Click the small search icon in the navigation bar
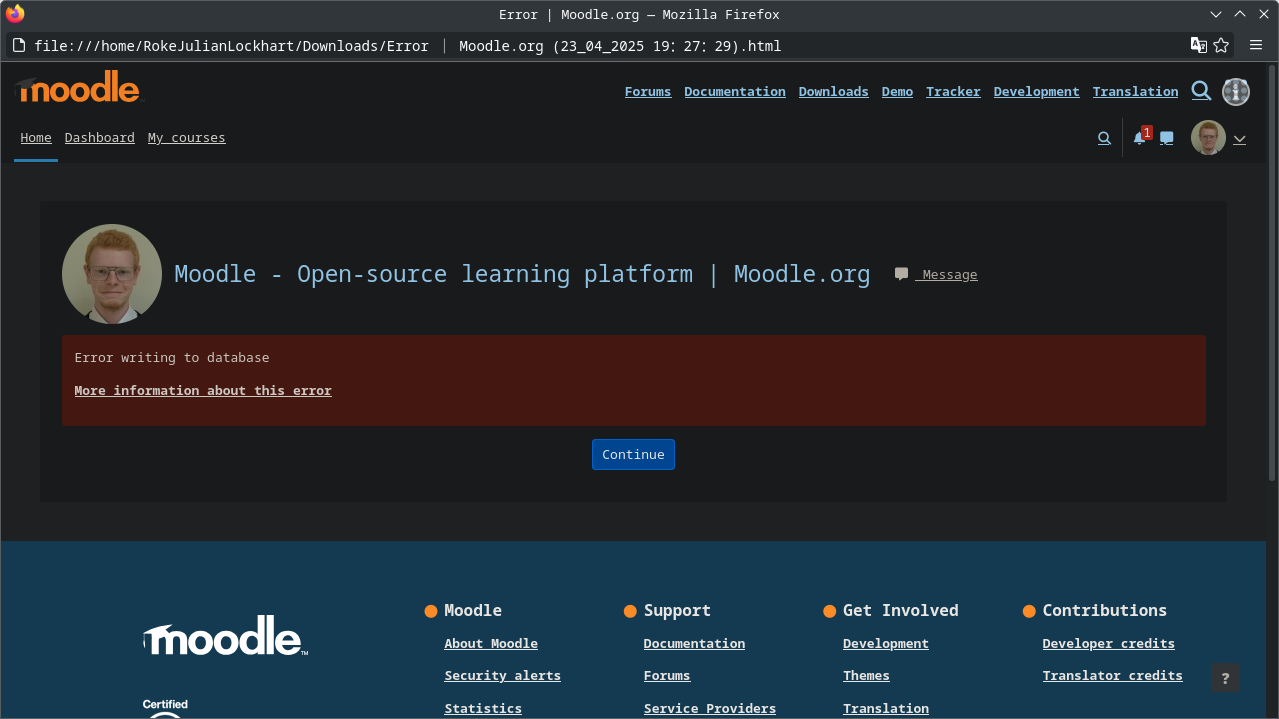The width and height of the screenshot is (1279, 719). [1104, 138]
